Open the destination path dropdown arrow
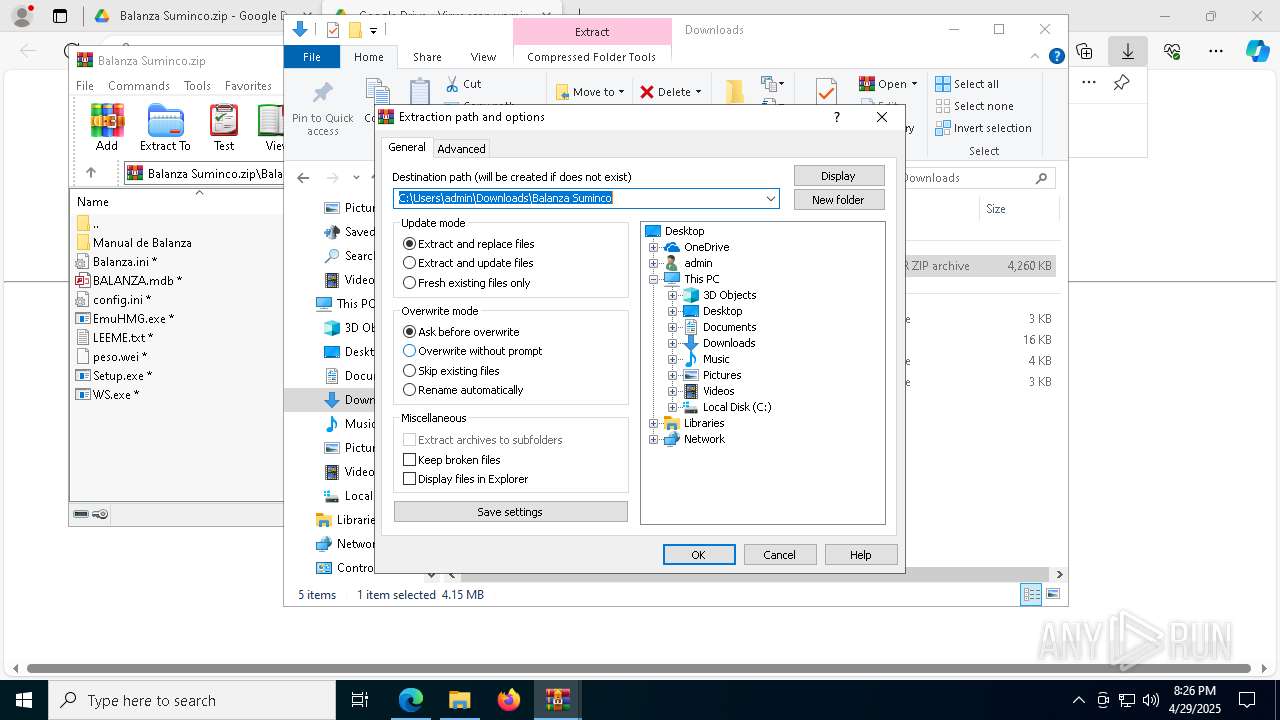This screenshot has width=1280, height=720. pos(771,198)
